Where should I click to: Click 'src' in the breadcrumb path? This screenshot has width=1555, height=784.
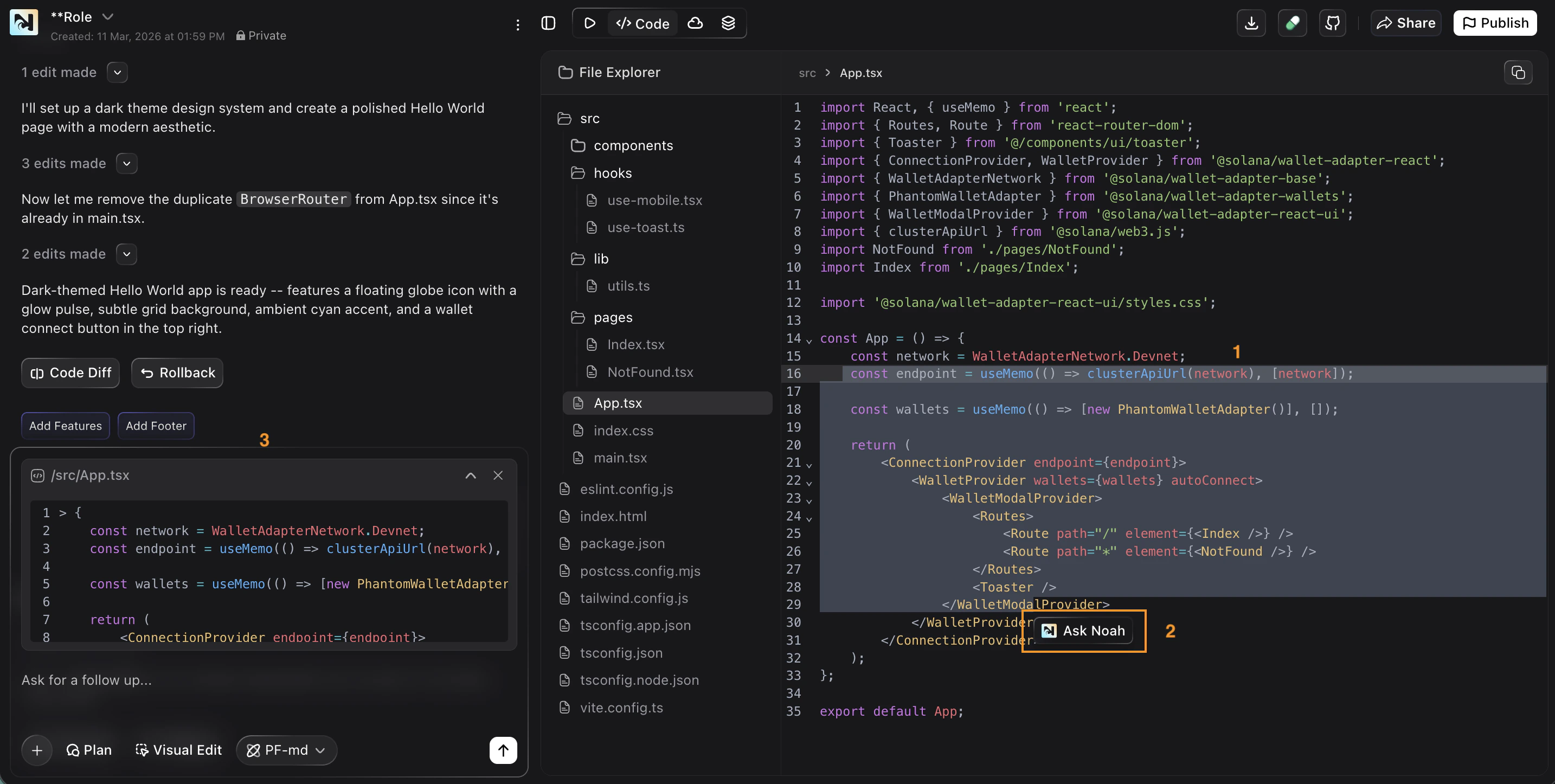coord(806,73)
